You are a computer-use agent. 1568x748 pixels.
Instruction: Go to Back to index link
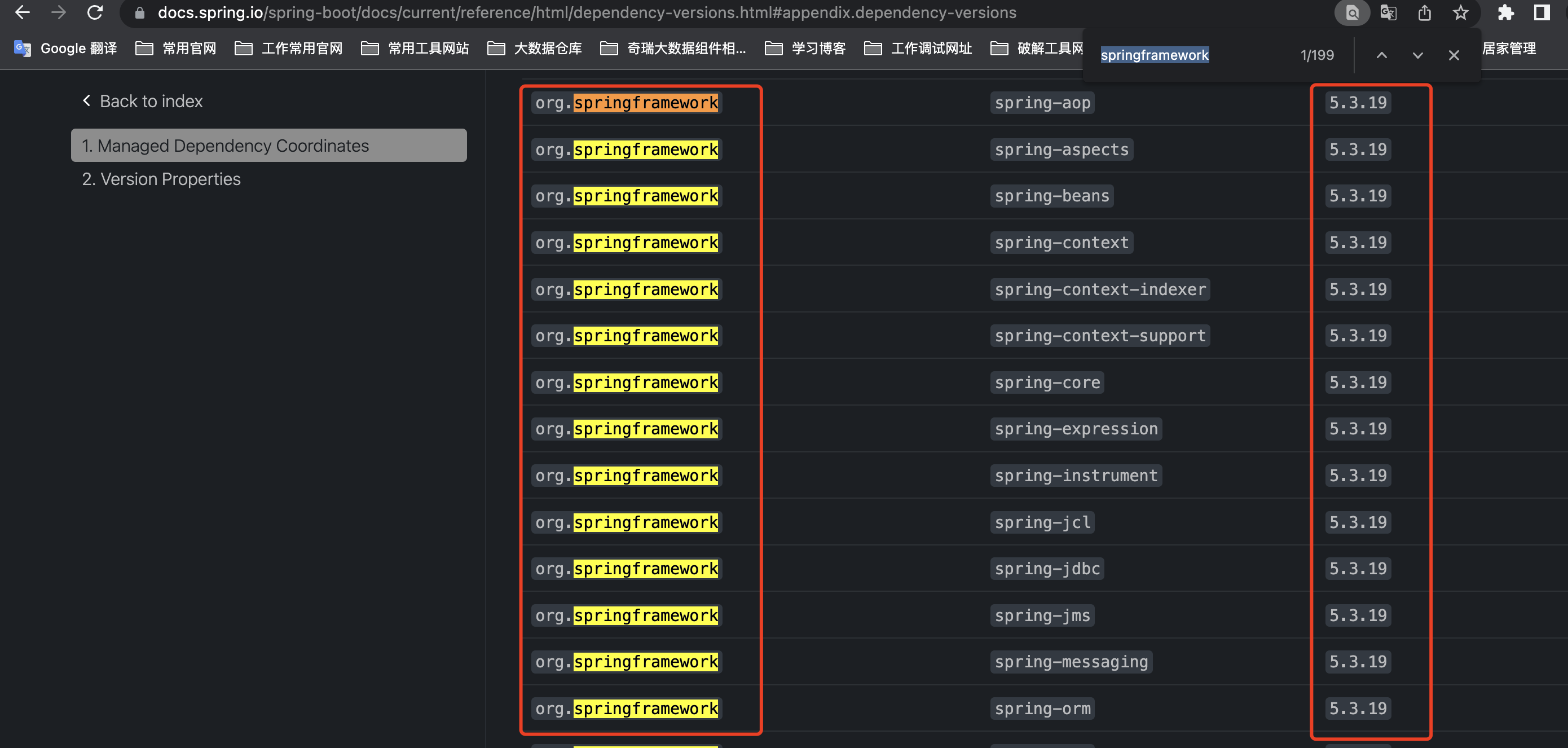click(143, 101)
